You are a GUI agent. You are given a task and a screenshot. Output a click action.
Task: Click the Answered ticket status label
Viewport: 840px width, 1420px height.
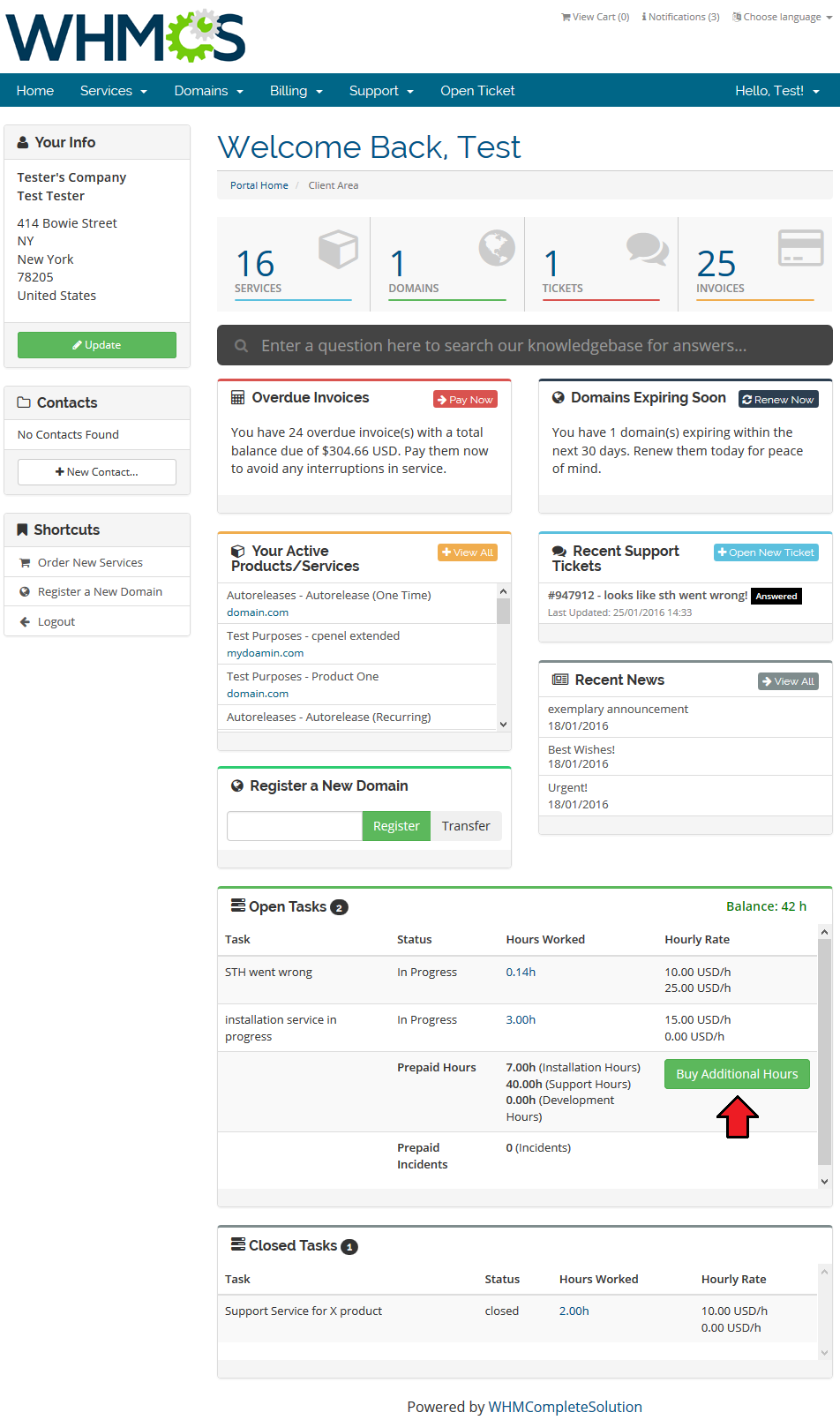pos(776,597)
